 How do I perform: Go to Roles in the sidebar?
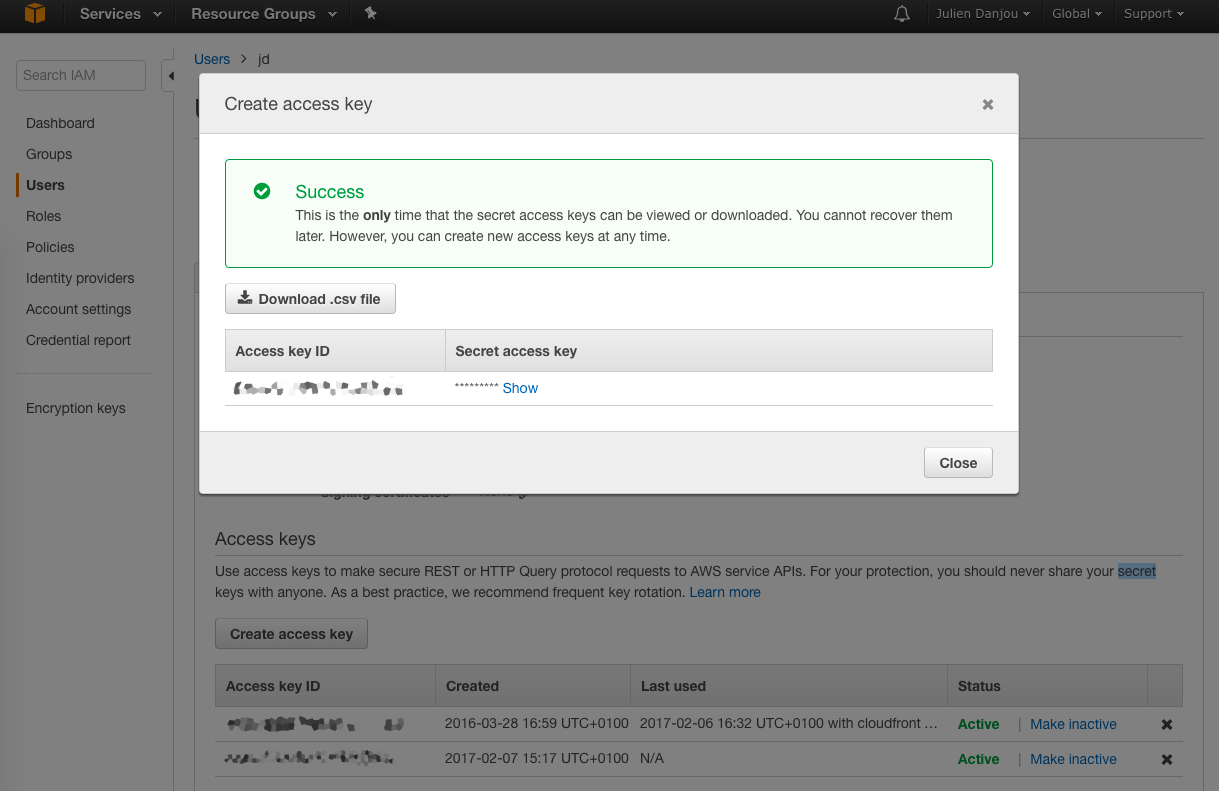click(44, 216)
